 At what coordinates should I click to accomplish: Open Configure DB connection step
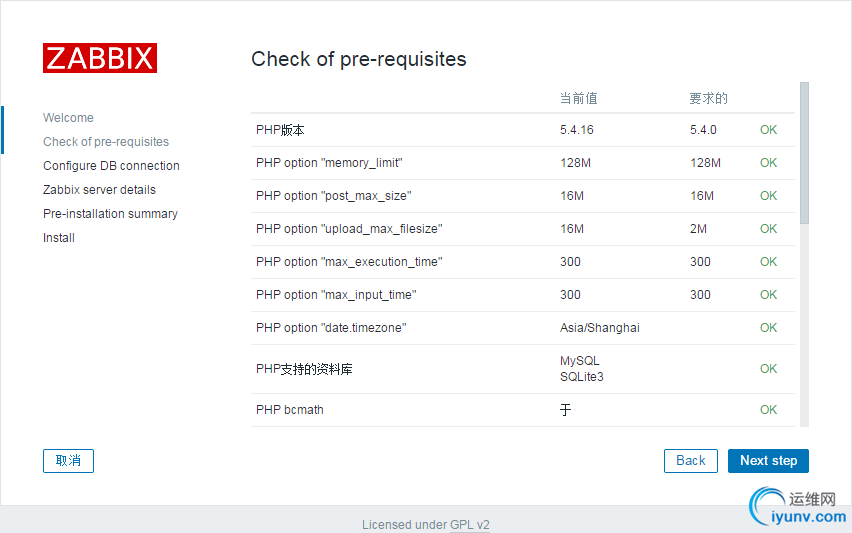point(111,166)
